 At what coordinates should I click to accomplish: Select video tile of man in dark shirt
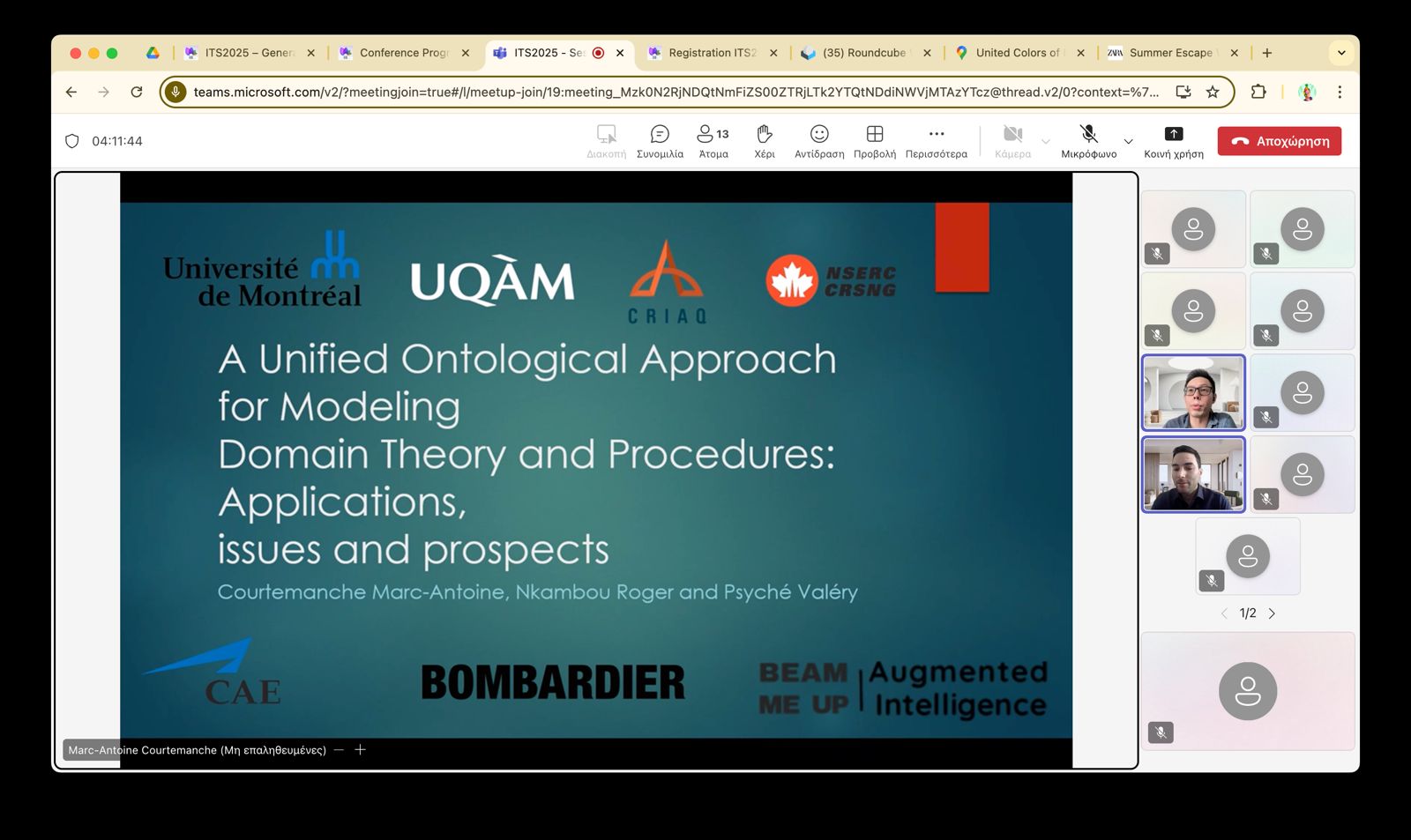click(x=1193, y=474)
